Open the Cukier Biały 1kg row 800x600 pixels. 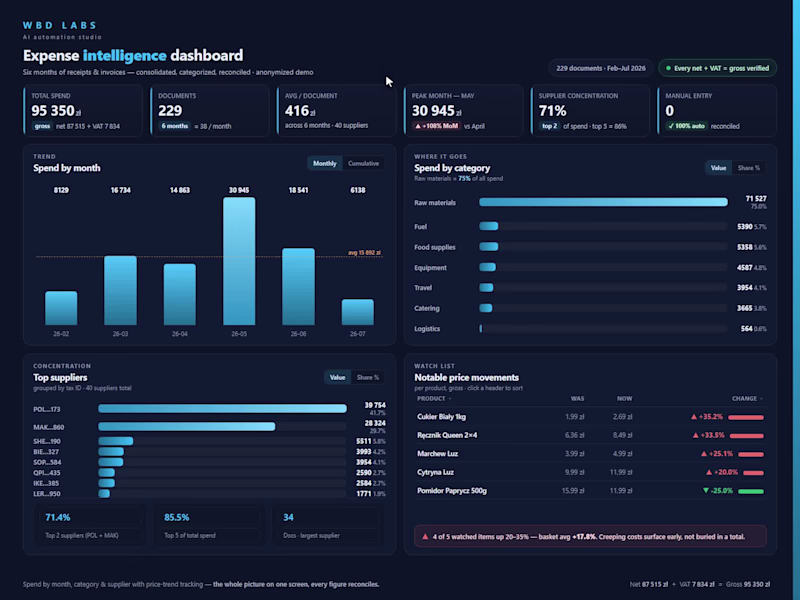click(x=590, y=417)
